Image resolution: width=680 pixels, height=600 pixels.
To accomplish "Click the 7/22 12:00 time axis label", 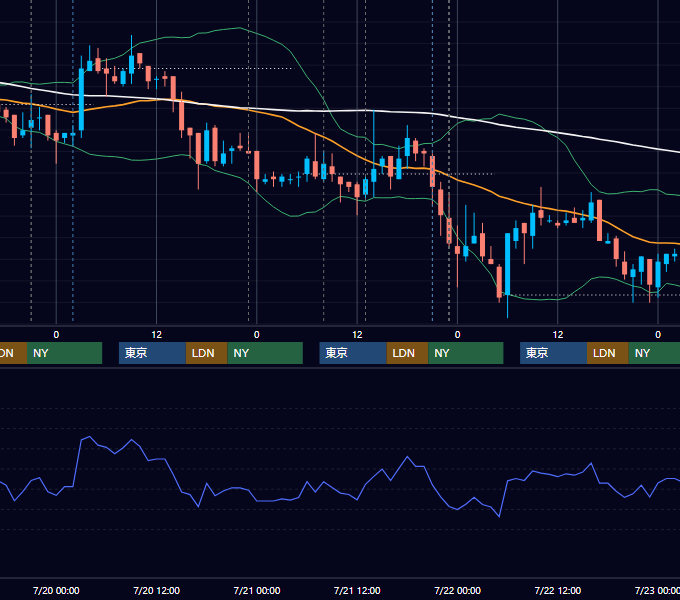I will pyautogui.click(x=558, y=590).
